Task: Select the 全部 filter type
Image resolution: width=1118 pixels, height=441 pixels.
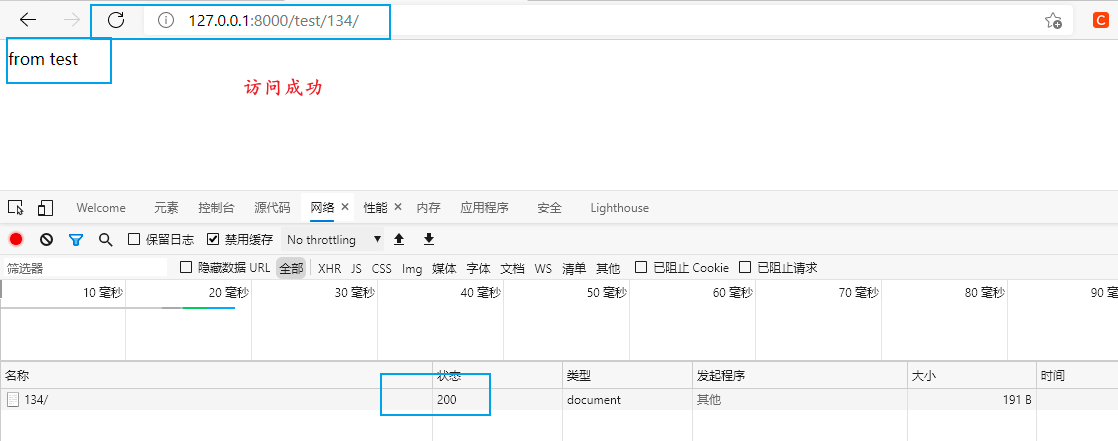Action: [291, 269]
